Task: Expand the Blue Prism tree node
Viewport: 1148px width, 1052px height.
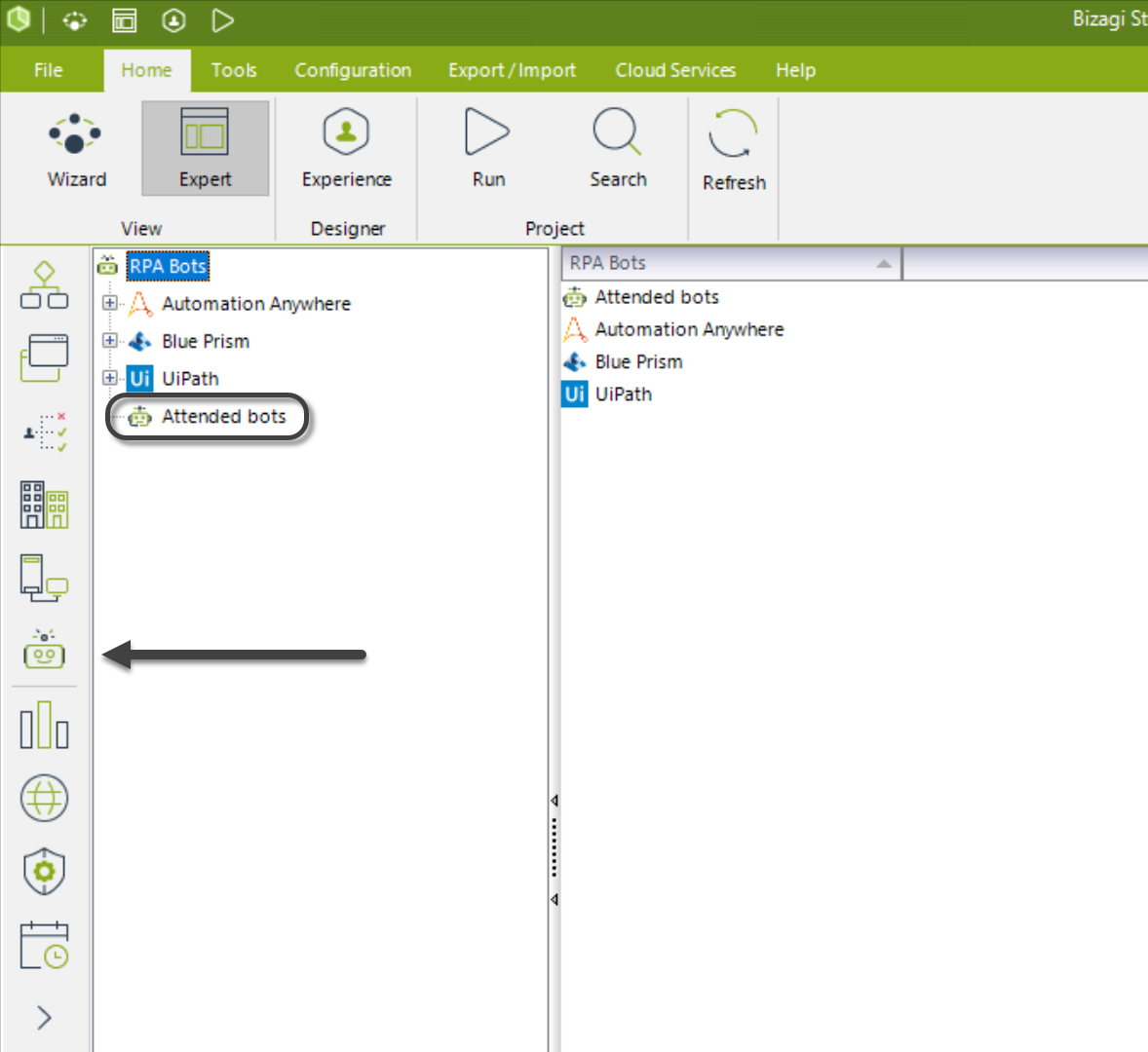Action: [110, 340]
